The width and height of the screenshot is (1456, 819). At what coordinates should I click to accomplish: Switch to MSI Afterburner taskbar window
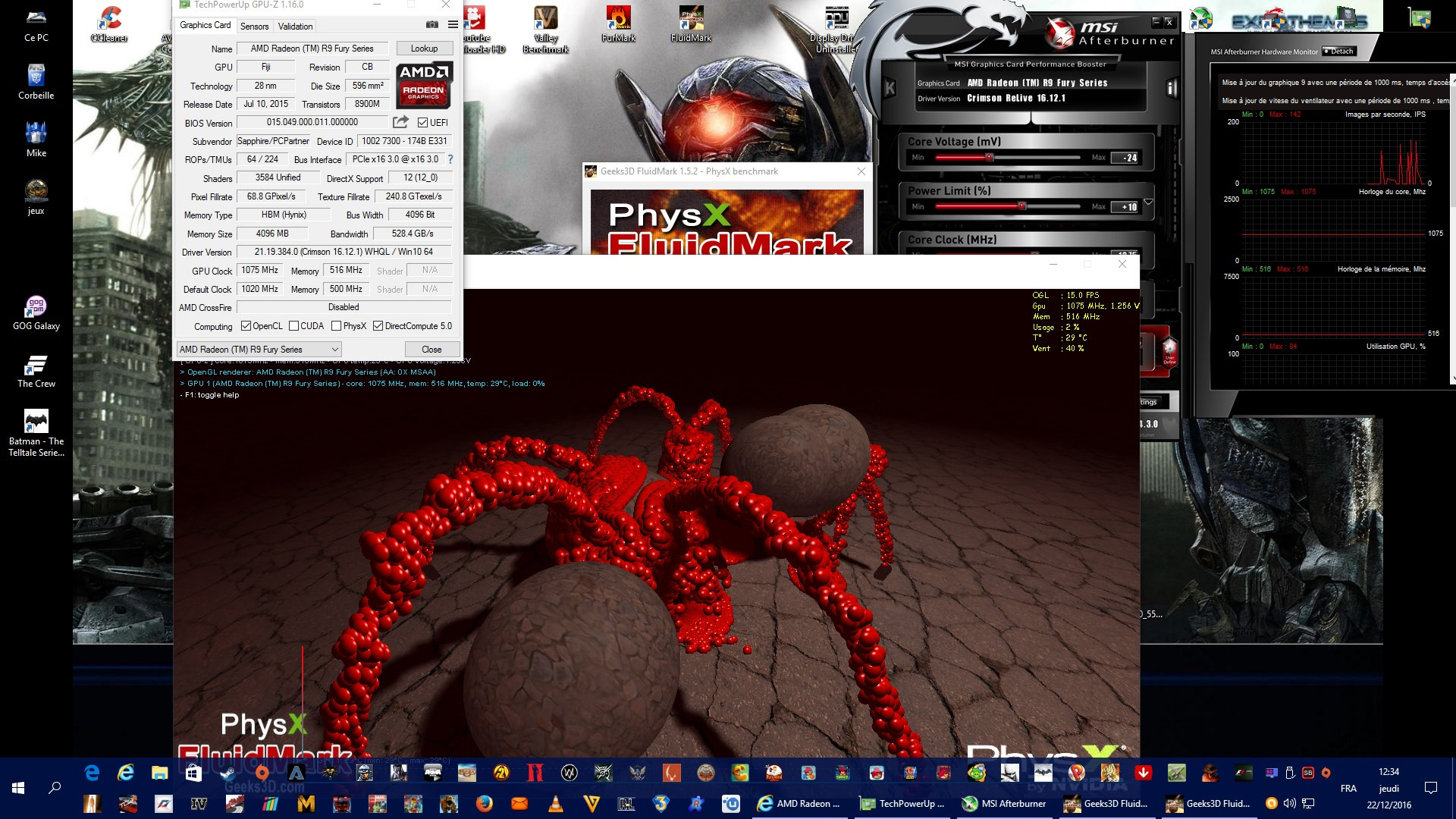tap(1004, 803)
